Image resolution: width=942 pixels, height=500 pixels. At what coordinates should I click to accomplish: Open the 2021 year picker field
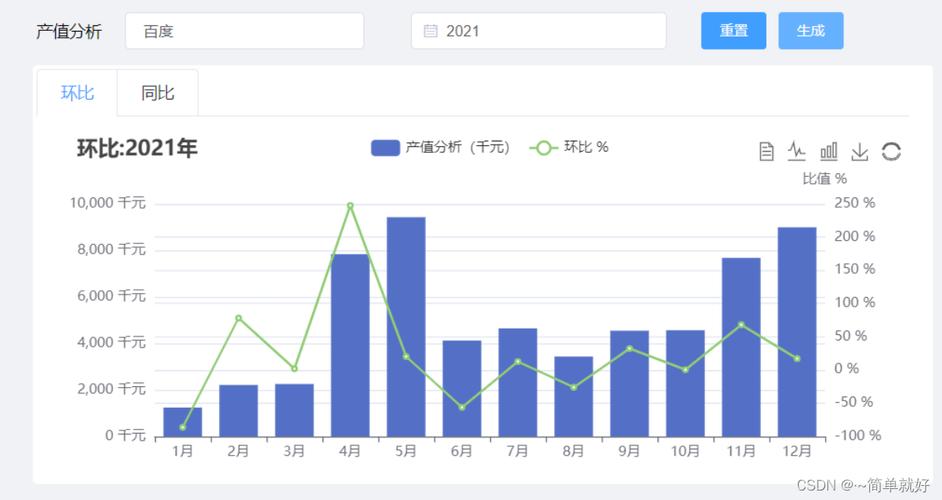pyautogui.click(x=538, y=31)
